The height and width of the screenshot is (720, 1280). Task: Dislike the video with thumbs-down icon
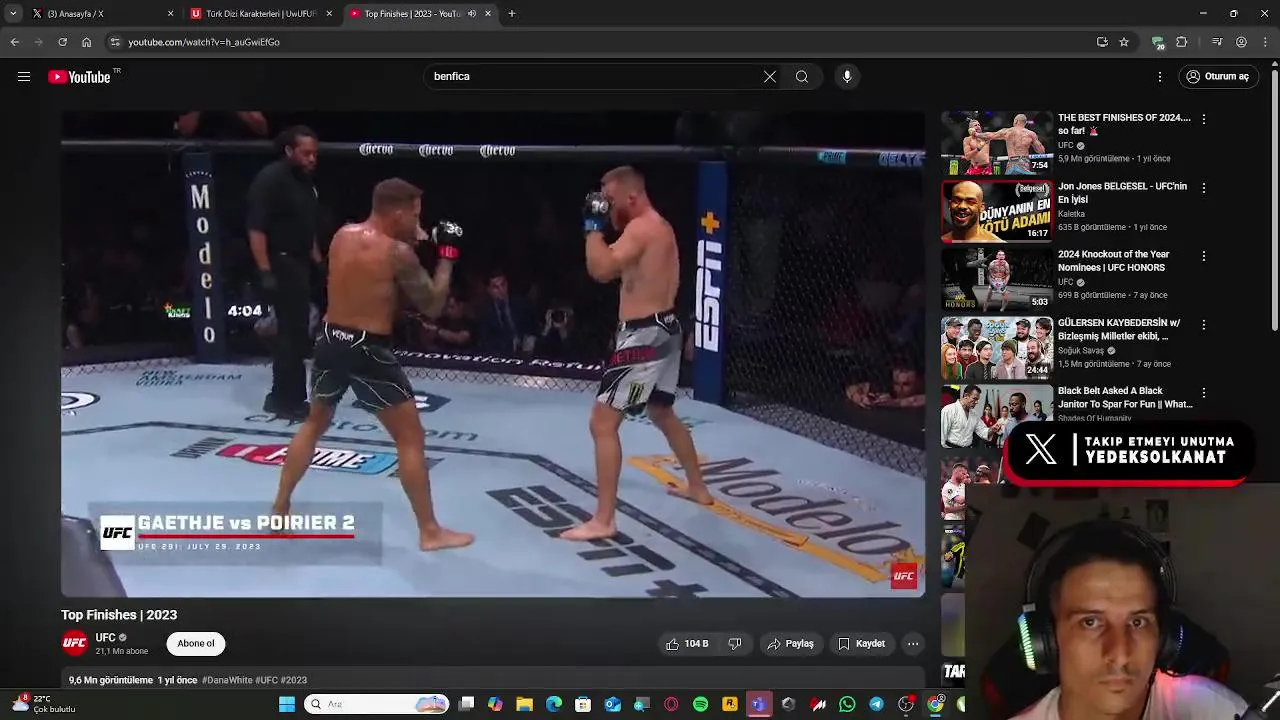[735, 644]
